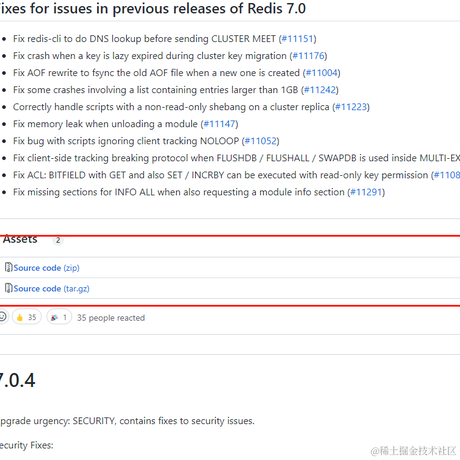Screen dimensions: 460x460
Task: Open pull request #11291
Action: [x=366, y=192]
